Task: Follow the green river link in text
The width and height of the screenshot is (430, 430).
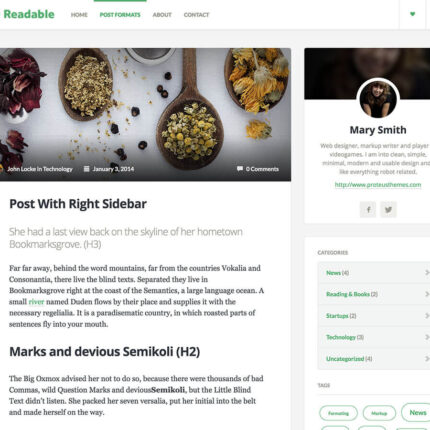Action: tap(36, 302)
